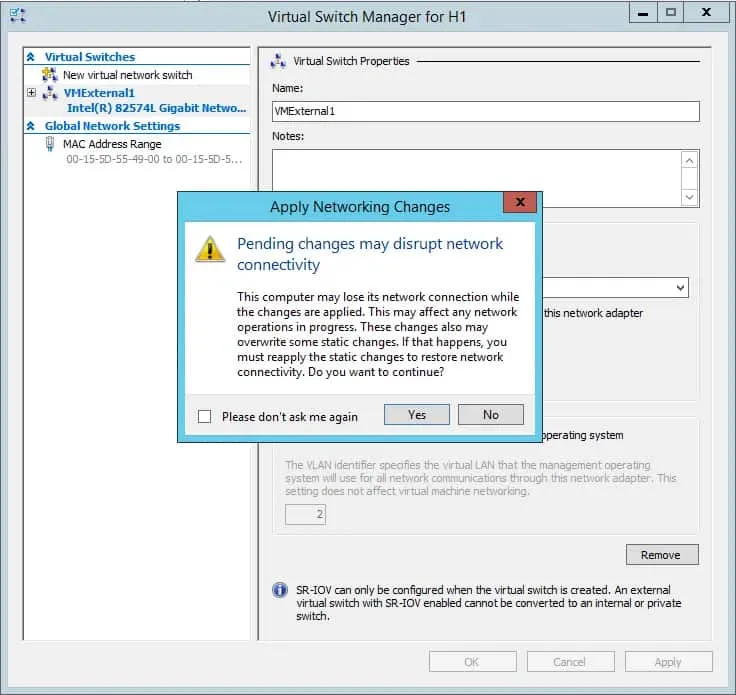Click the VMExternal1 switch icon
The height and width of the screenshot is (695, 736).
[x=50, y=93]
